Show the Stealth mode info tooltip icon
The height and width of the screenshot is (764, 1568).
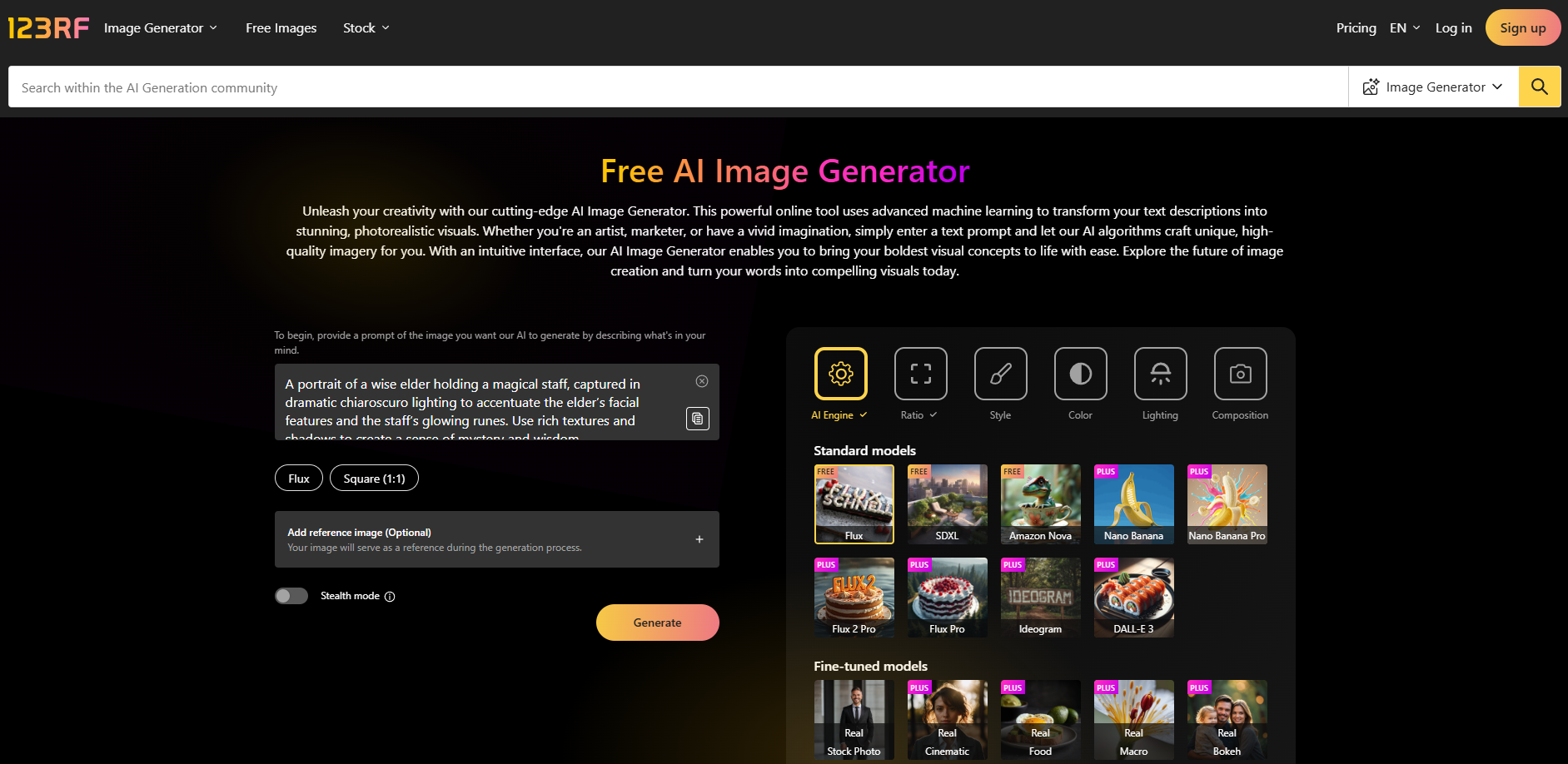[390, 597]
